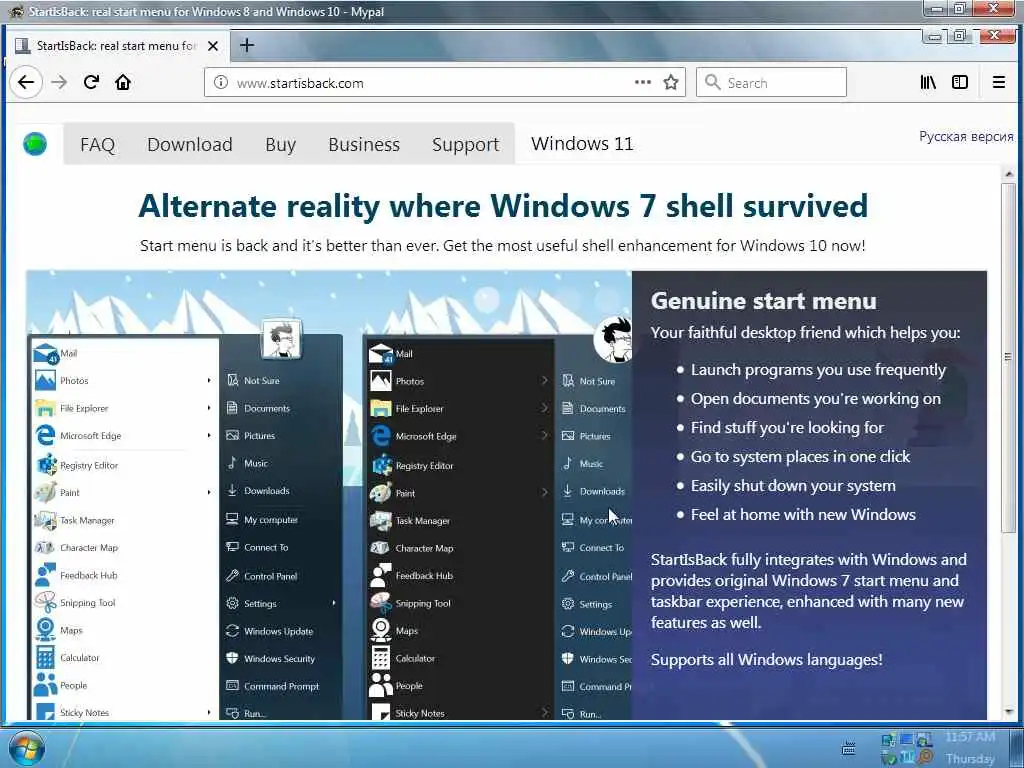Screen dimensions: 1024x768
Task: Click the page scrollbar thumb
Action: (x=1008, y=357)
